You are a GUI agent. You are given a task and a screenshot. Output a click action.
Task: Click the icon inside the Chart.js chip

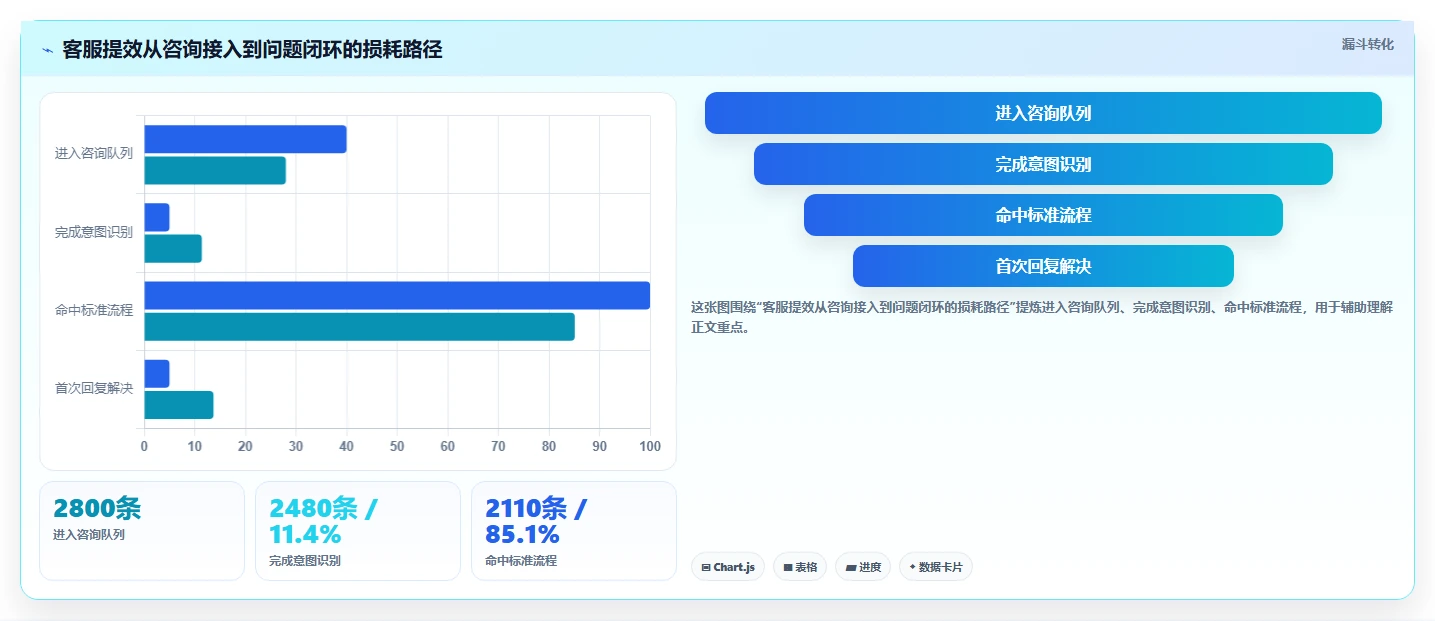[x=706, y=567]
